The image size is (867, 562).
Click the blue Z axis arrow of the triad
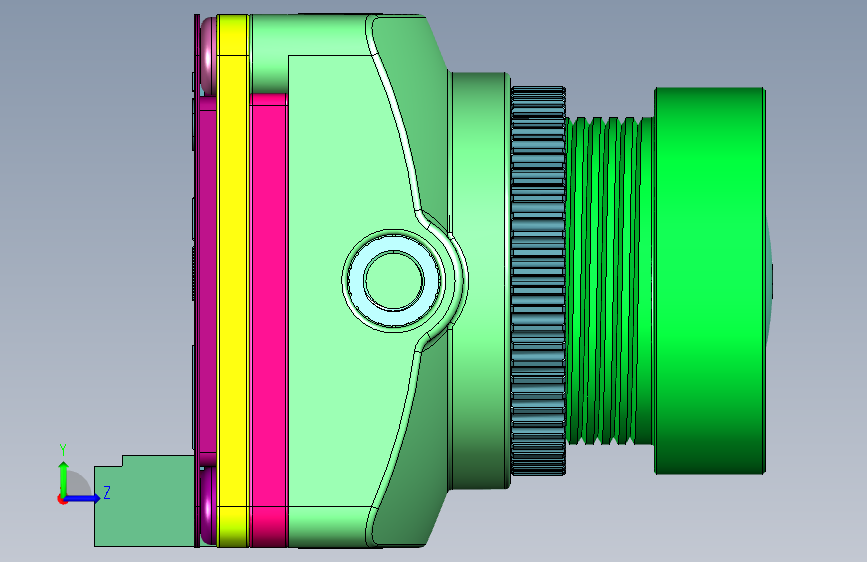pyautogui.click(x=83, y=498)
